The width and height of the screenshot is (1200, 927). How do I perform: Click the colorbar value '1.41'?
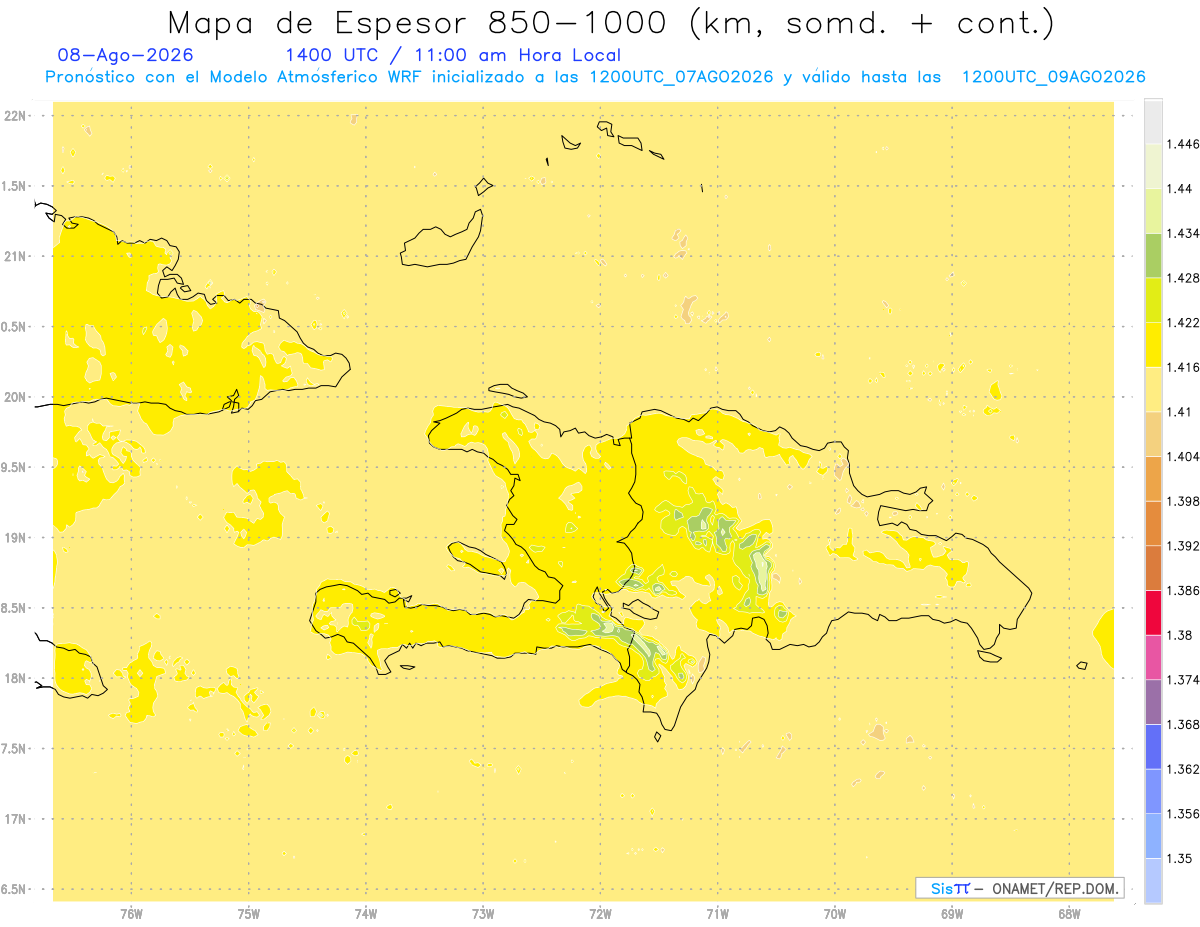pyautogui.click(x=1179, y=412)
